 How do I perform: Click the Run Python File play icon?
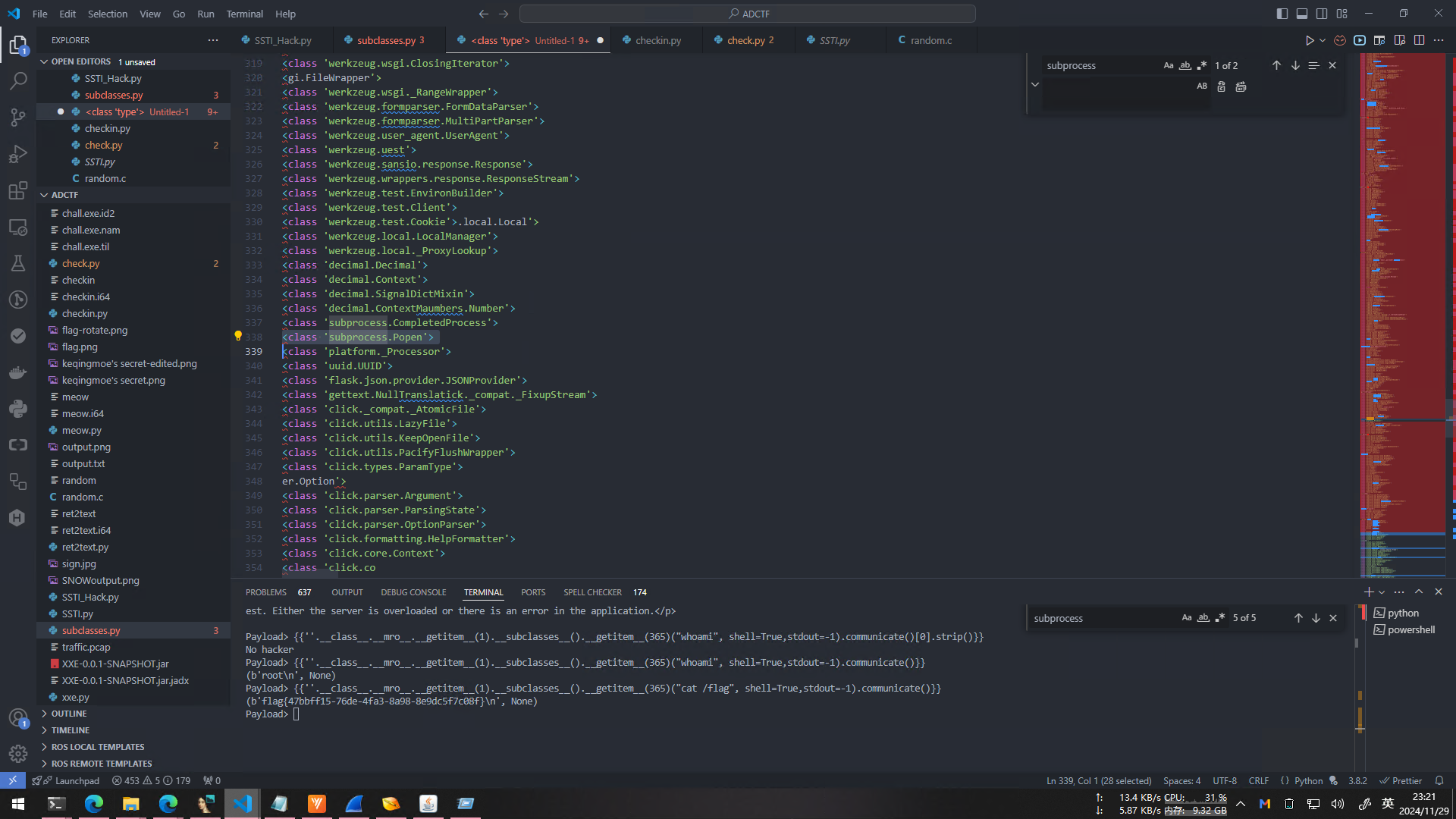1309,40
